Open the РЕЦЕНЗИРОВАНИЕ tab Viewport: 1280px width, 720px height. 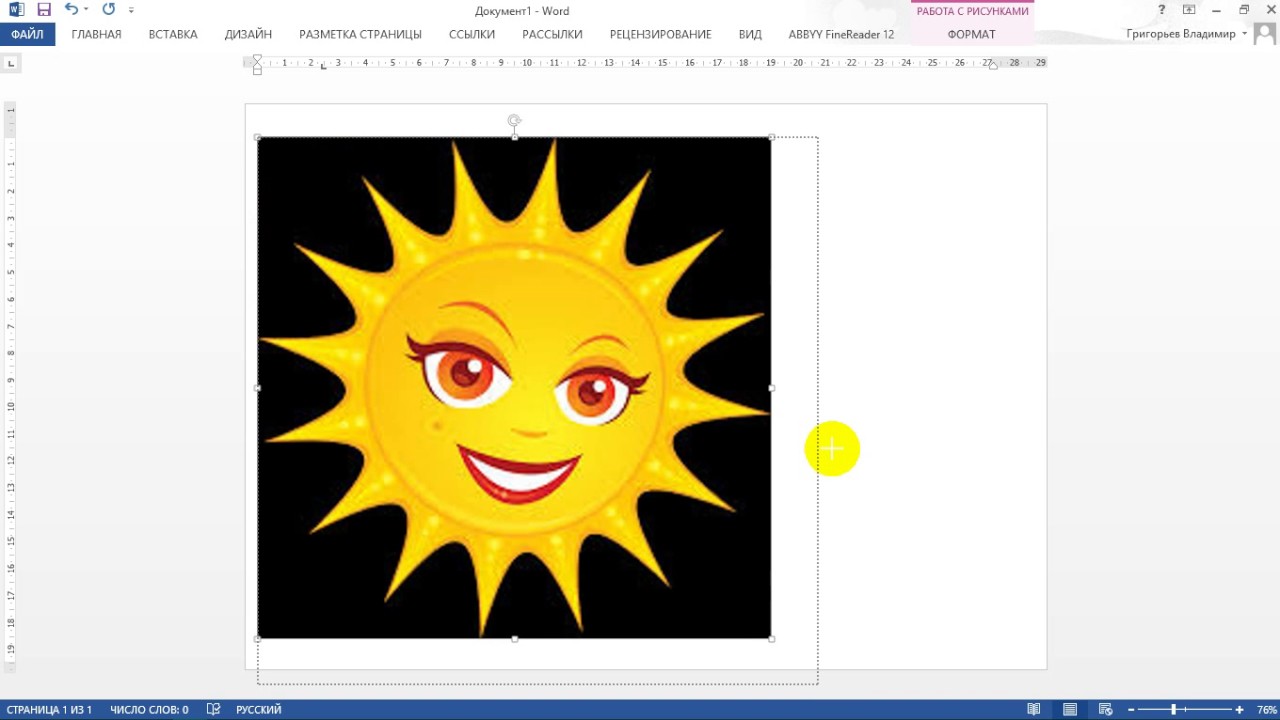pyautogui.click(x=661, y=34)
